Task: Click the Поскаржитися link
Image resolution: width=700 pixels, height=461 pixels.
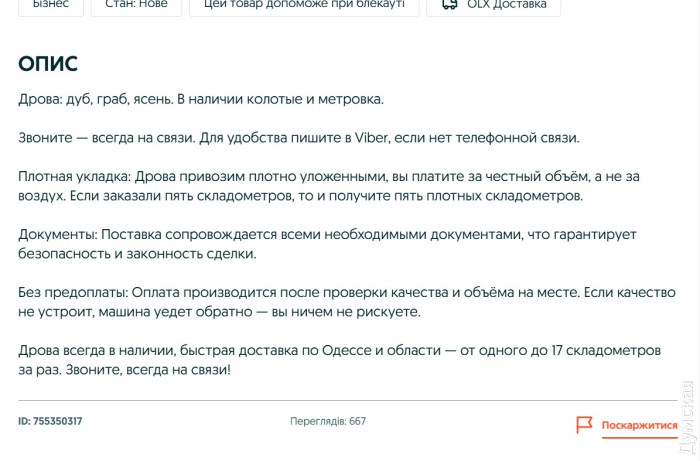Action: coord(639,426)
